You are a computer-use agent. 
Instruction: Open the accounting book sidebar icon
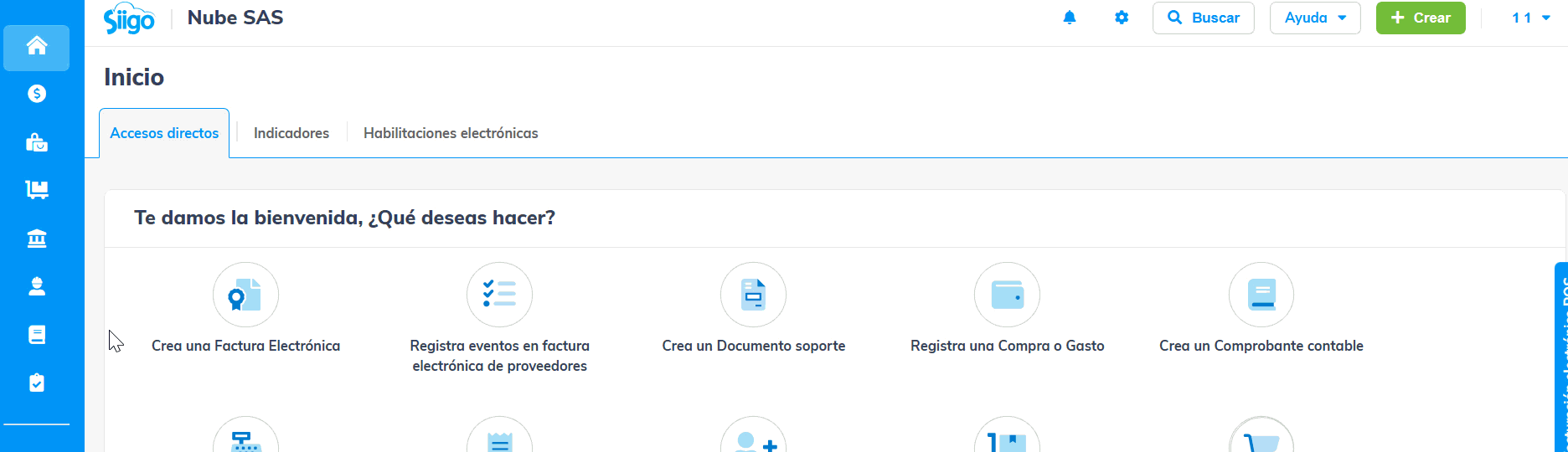[37, 335]
